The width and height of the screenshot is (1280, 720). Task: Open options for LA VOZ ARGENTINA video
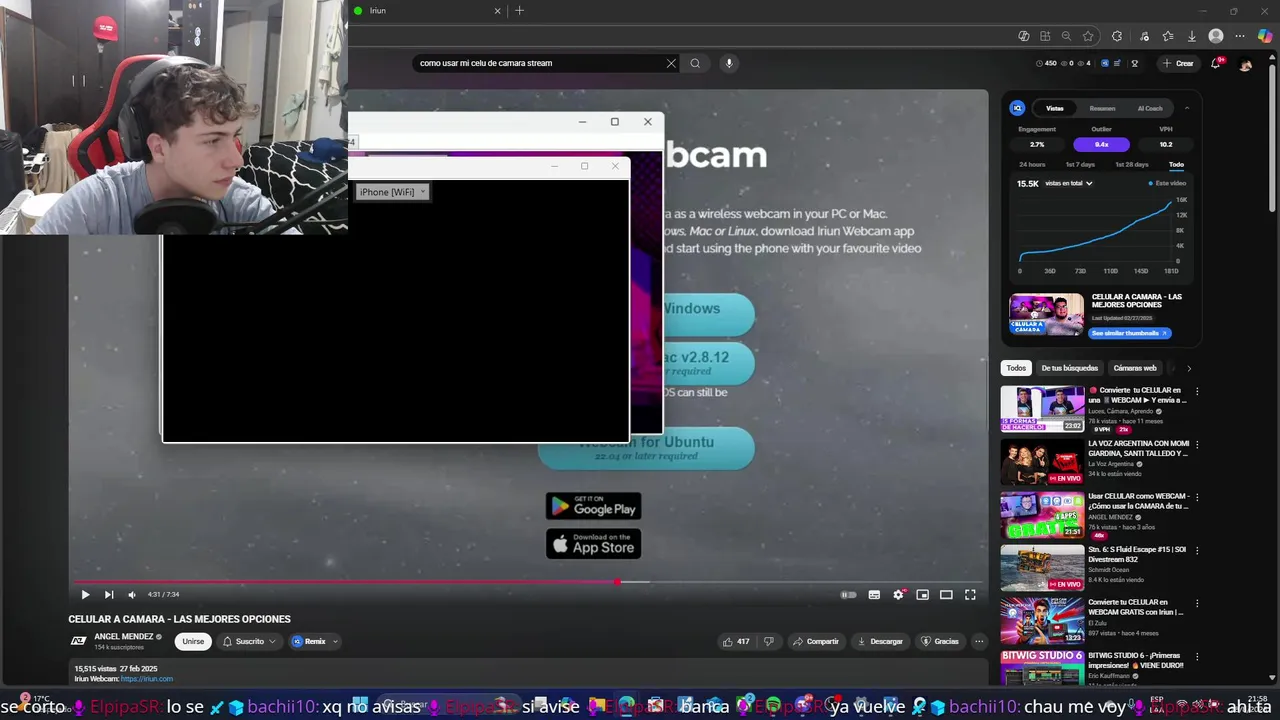click(x=1197, y=444)
